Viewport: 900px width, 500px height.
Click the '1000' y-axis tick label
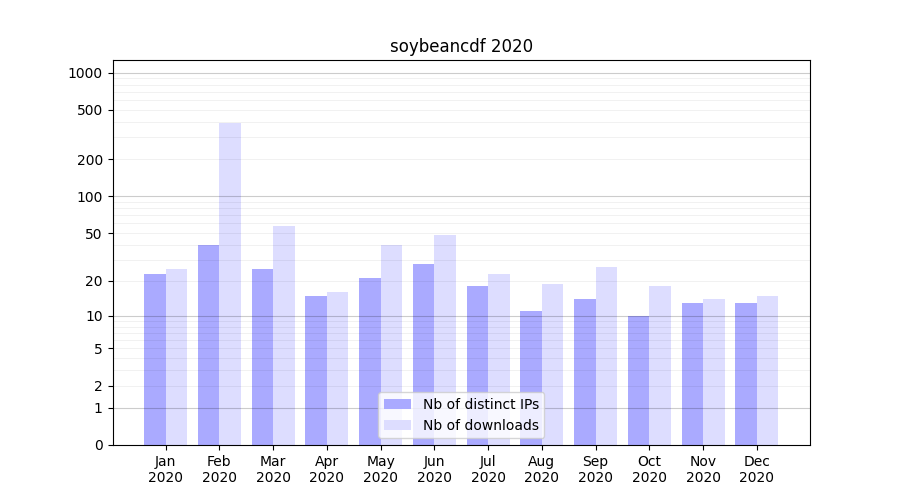85,73
